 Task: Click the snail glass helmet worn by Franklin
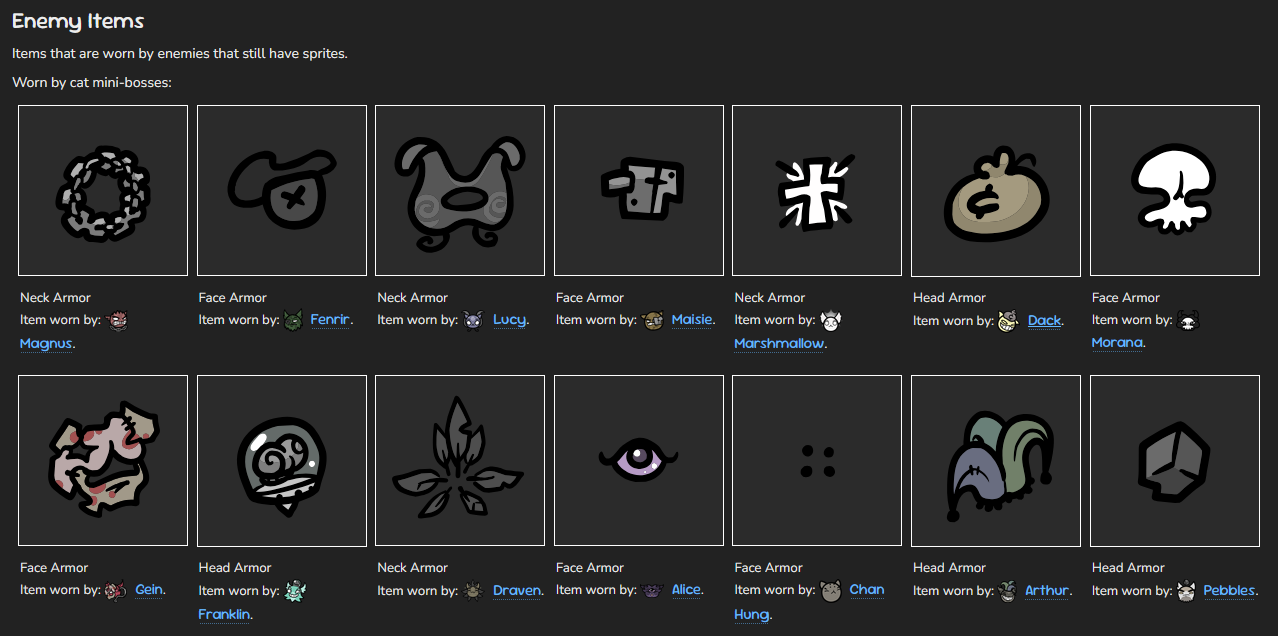(x=282, y=460)
